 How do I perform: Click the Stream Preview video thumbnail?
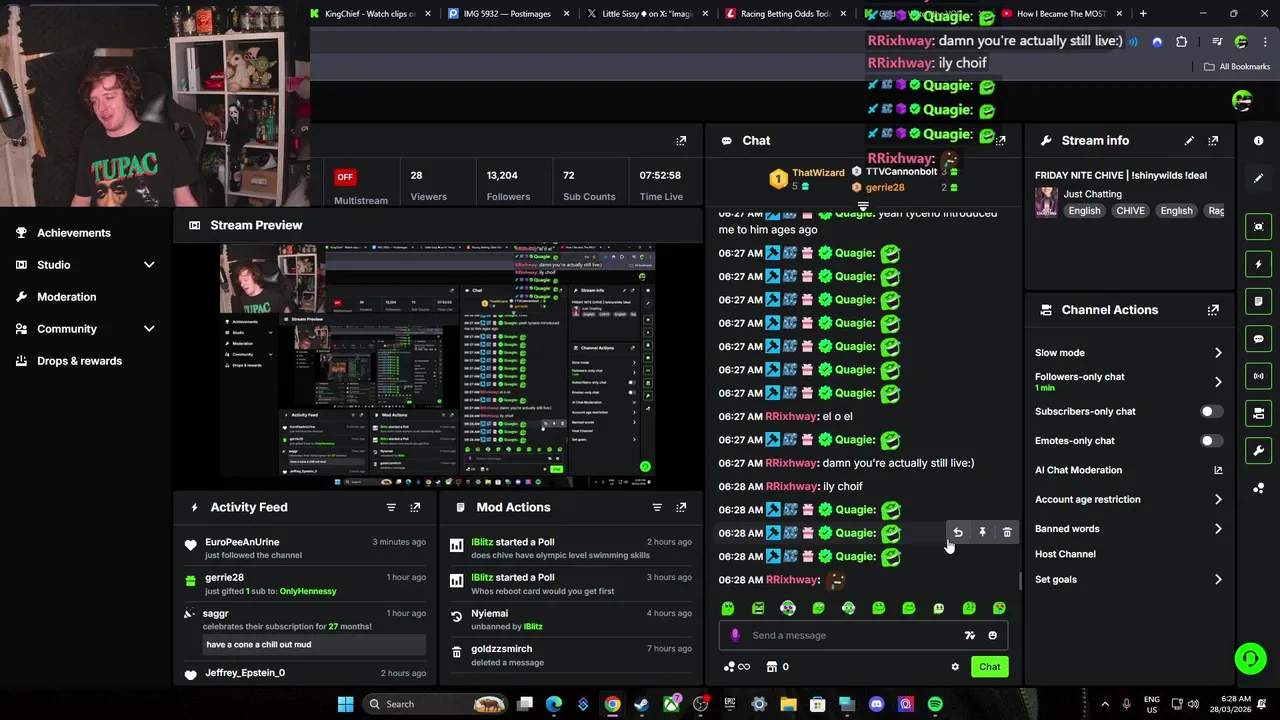click(438, 364)
